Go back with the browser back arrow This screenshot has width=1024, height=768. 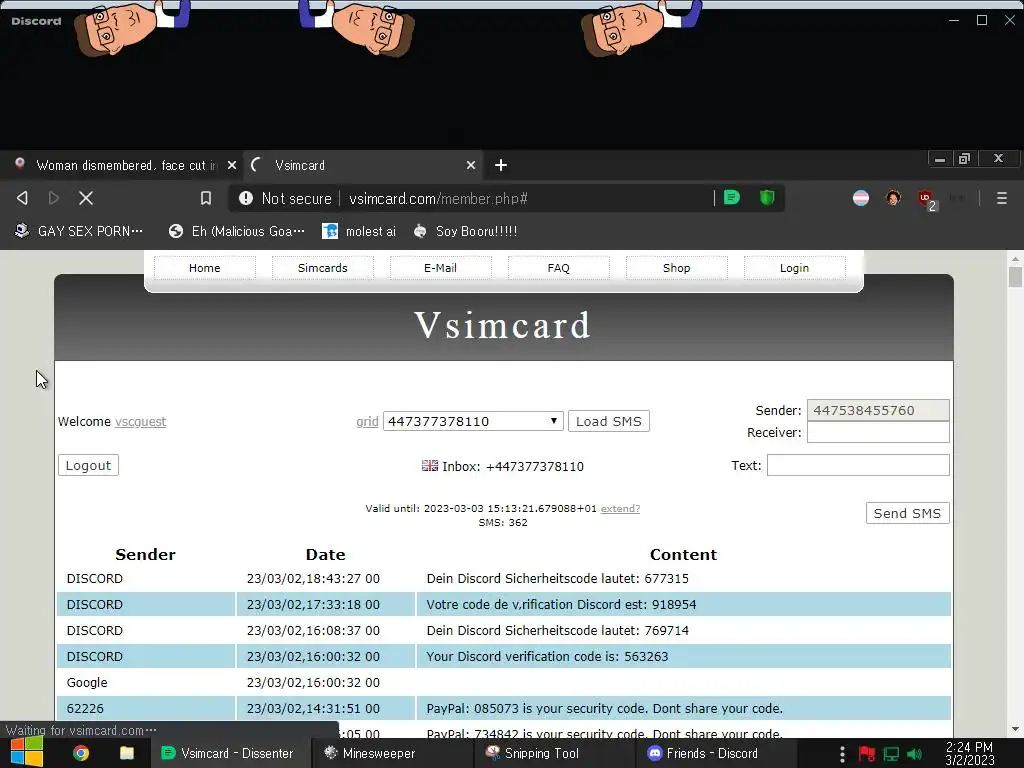pos(22,198)
